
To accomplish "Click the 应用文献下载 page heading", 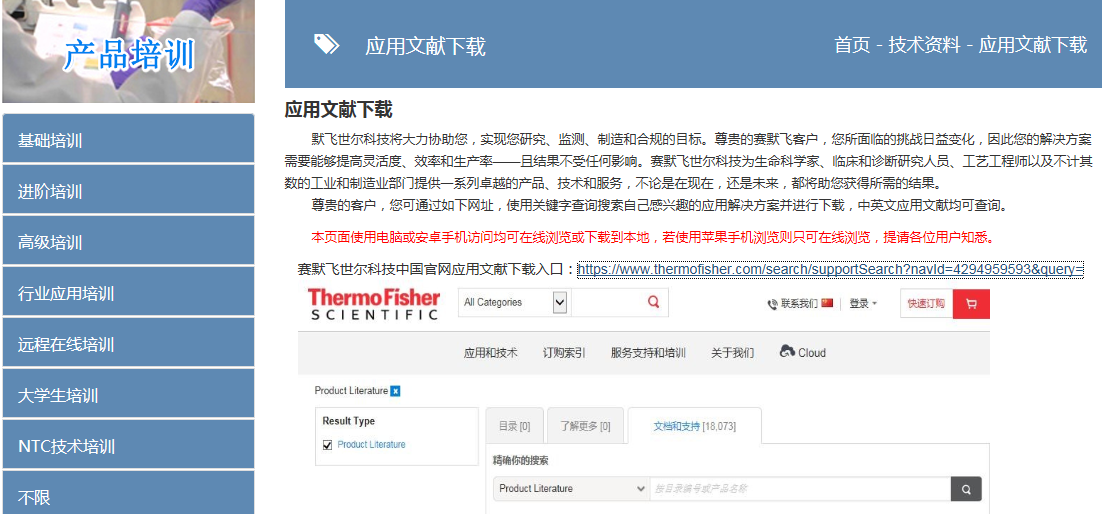I will pyautogui.click(x=338, y=109).
